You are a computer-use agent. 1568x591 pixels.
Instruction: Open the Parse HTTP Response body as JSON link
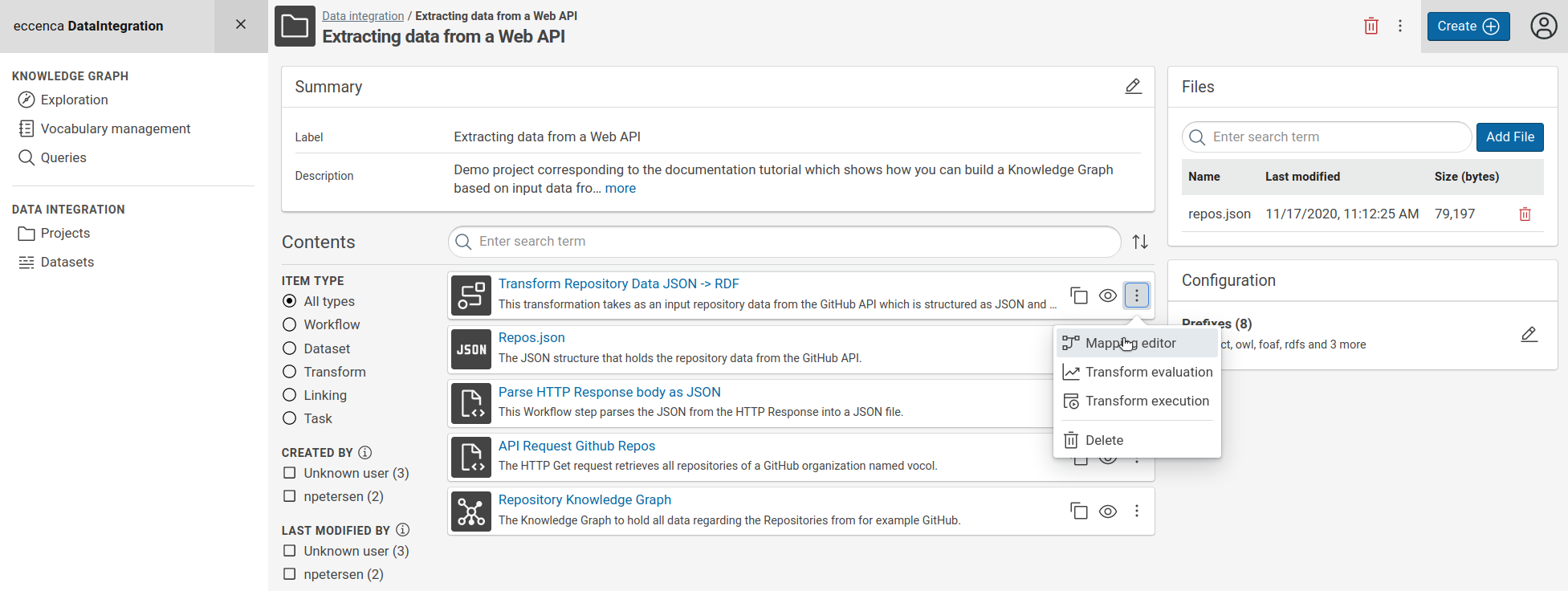coord(609,392)
